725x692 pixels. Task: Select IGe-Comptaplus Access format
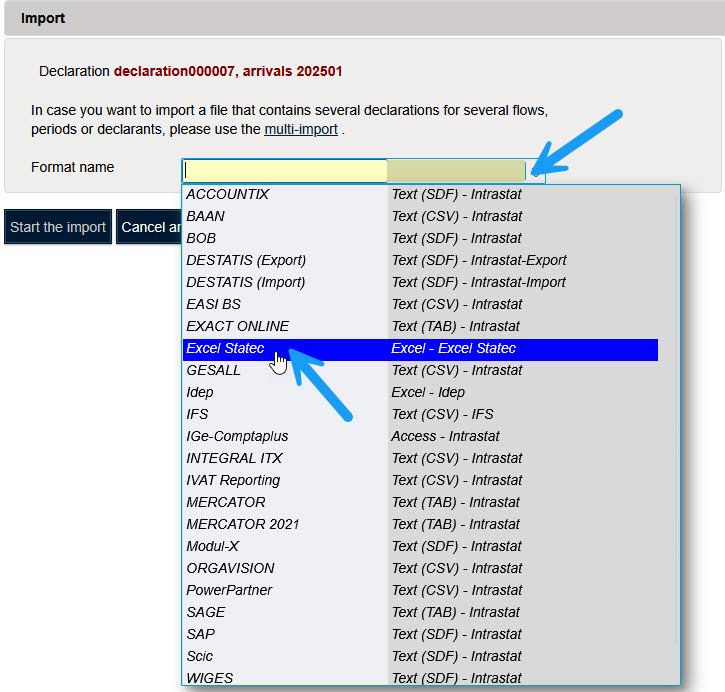pyautogui.click(x=237, y=436)
